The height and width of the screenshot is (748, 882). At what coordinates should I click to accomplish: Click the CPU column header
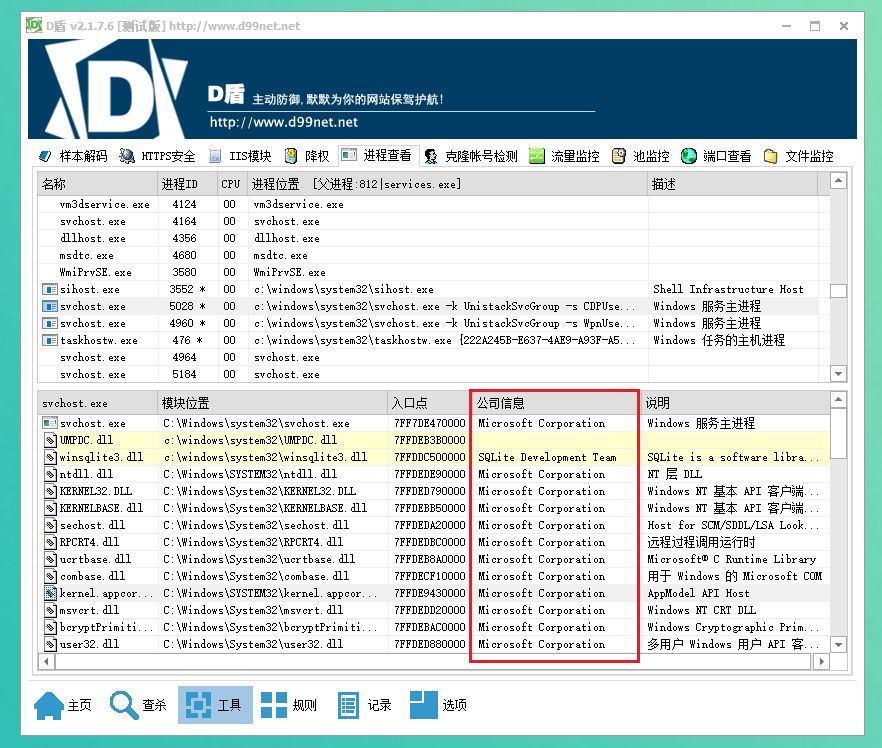pos(231,184)
